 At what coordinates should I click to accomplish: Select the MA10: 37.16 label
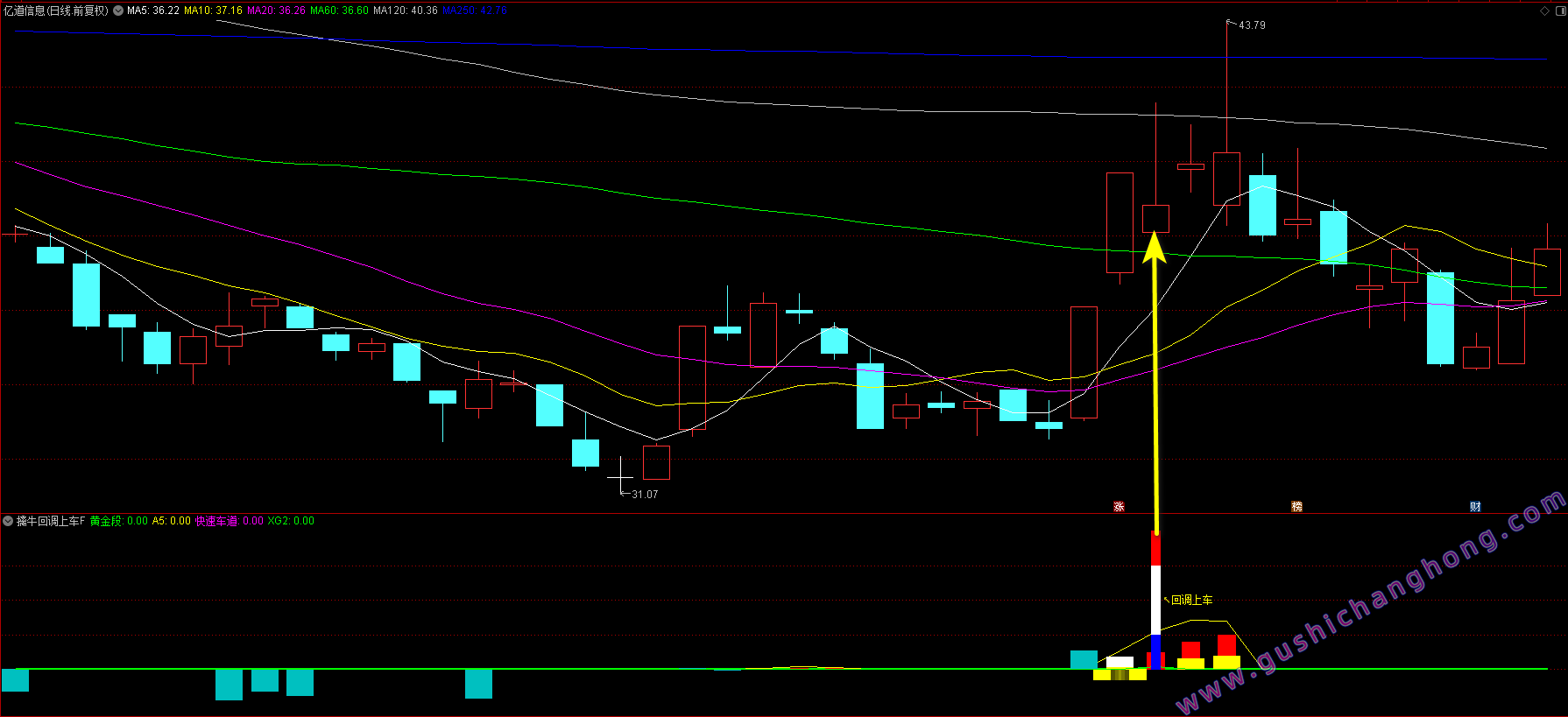coord(213,11)
